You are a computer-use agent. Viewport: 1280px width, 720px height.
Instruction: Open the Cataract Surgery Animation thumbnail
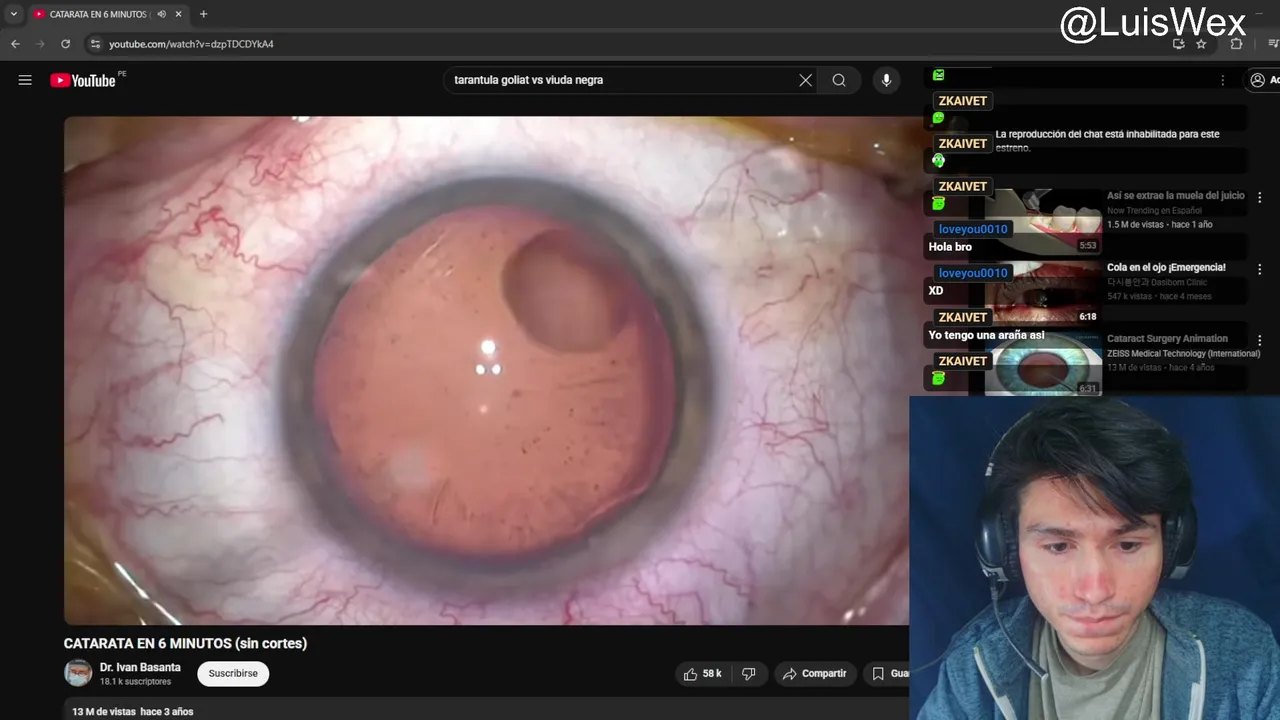(1043, 364)
